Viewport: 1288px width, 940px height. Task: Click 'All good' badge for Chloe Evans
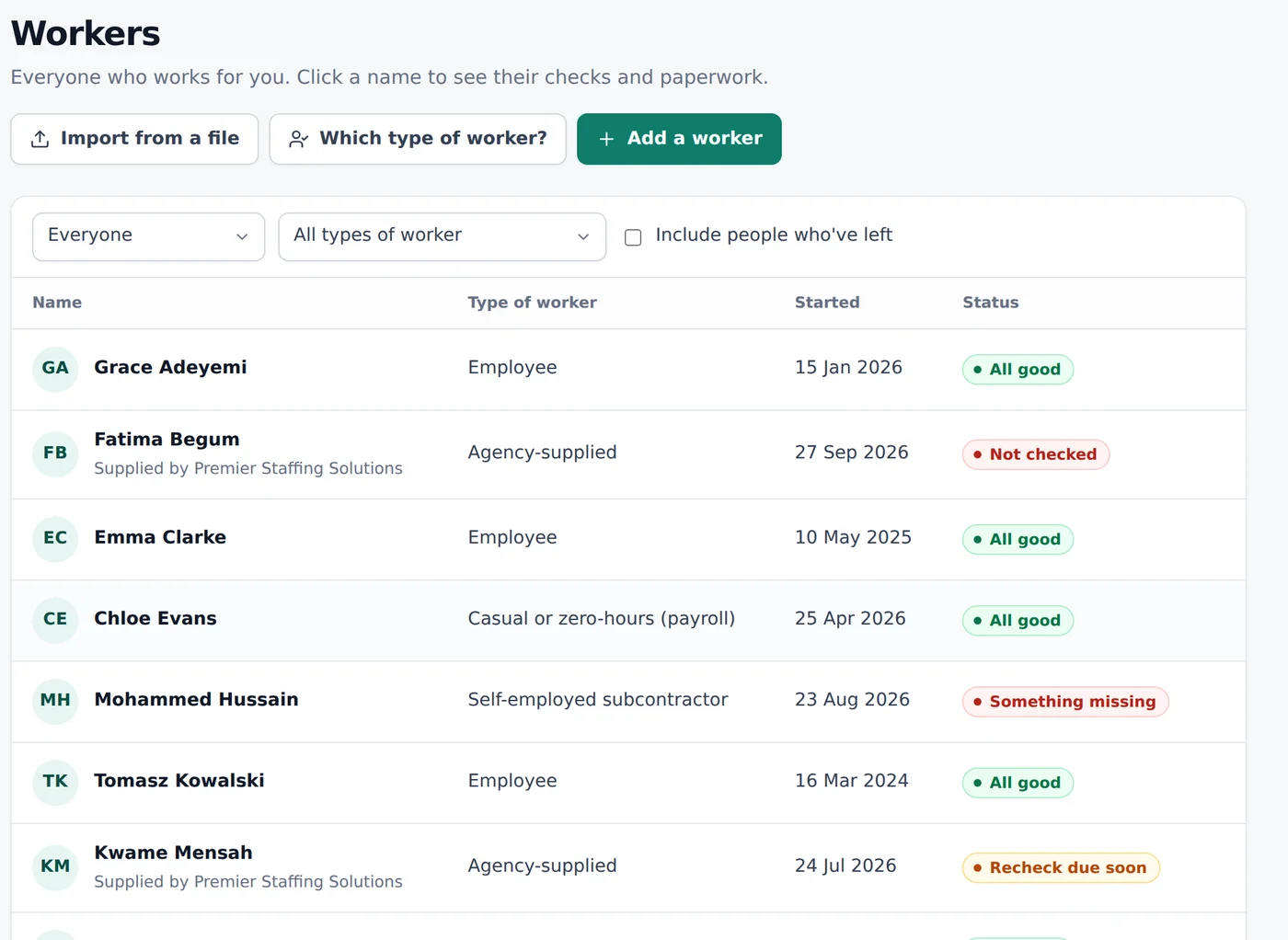tap(1018, 621)
